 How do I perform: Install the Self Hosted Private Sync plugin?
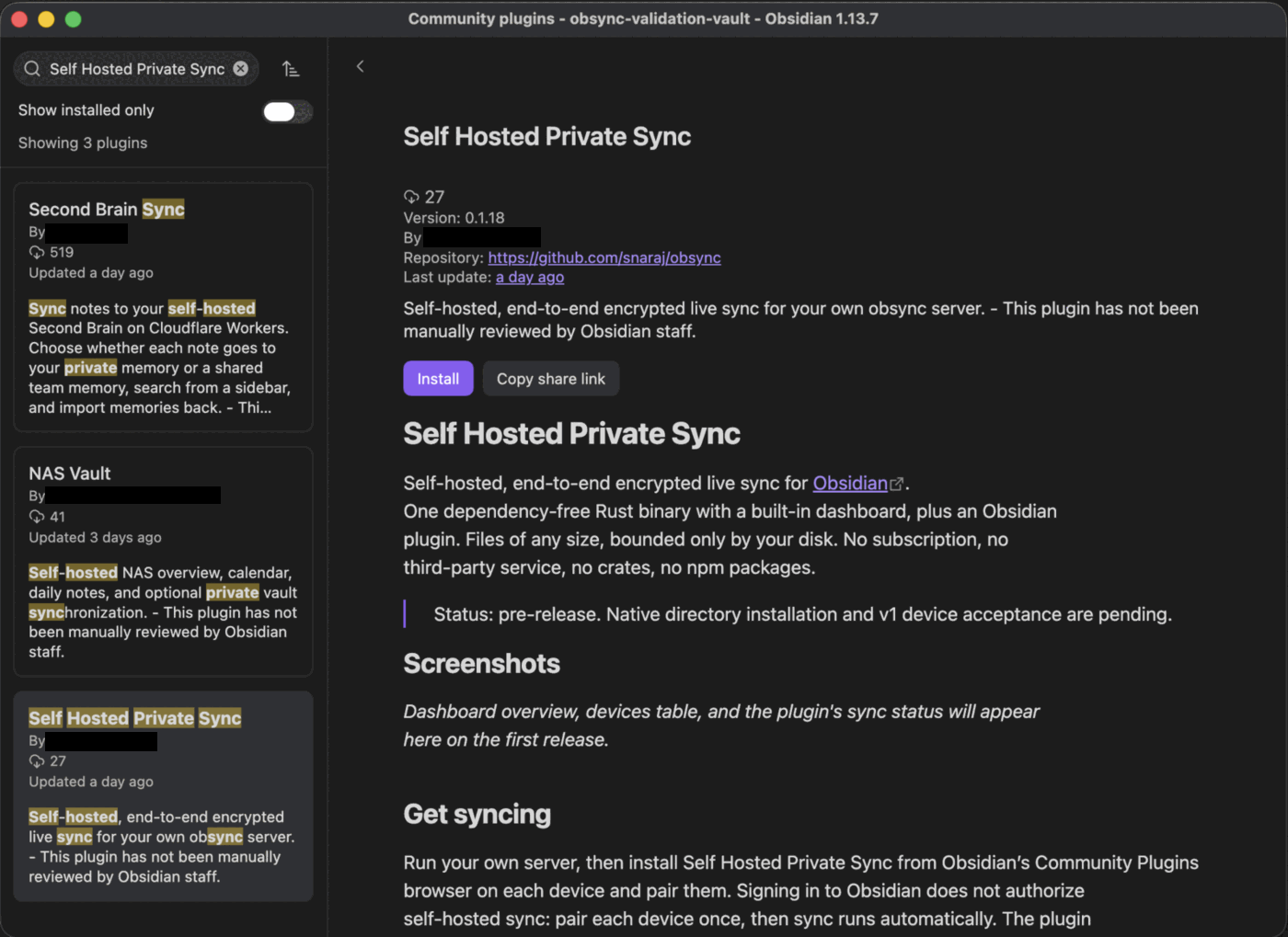[x=438, y=379]
